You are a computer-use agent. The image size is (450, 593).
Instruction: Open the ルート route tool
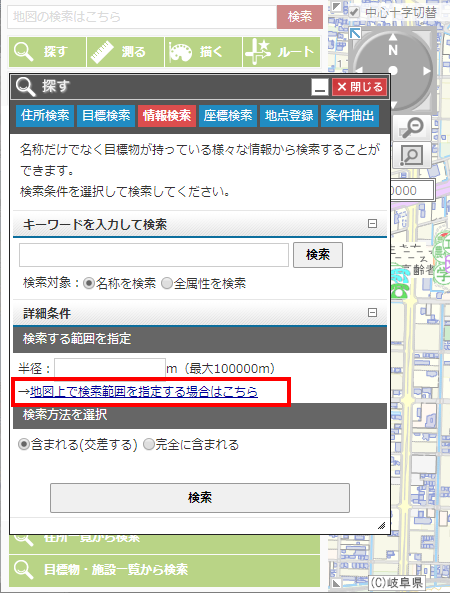pos(281,52)
